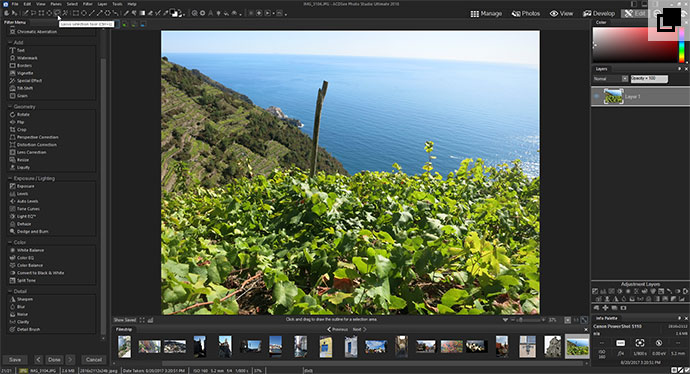This screenshot has width=690, height=374.
Task: Collapse the Add filter group
Action: (10, 42)
